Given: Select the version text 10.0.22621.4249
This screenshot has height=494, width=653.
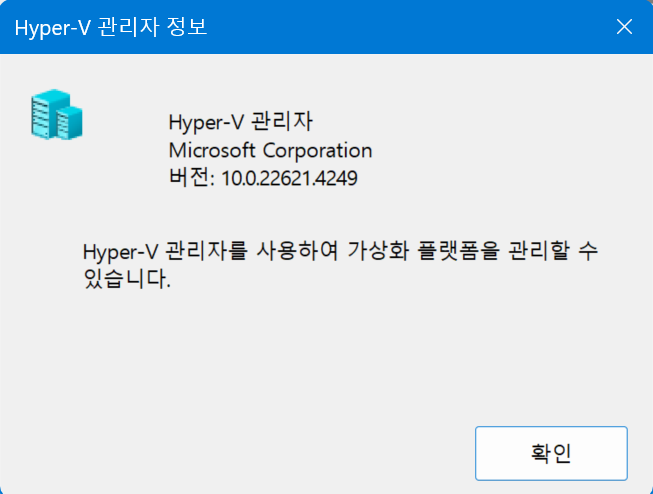Looking at the screenshot, I should point(289,178).
